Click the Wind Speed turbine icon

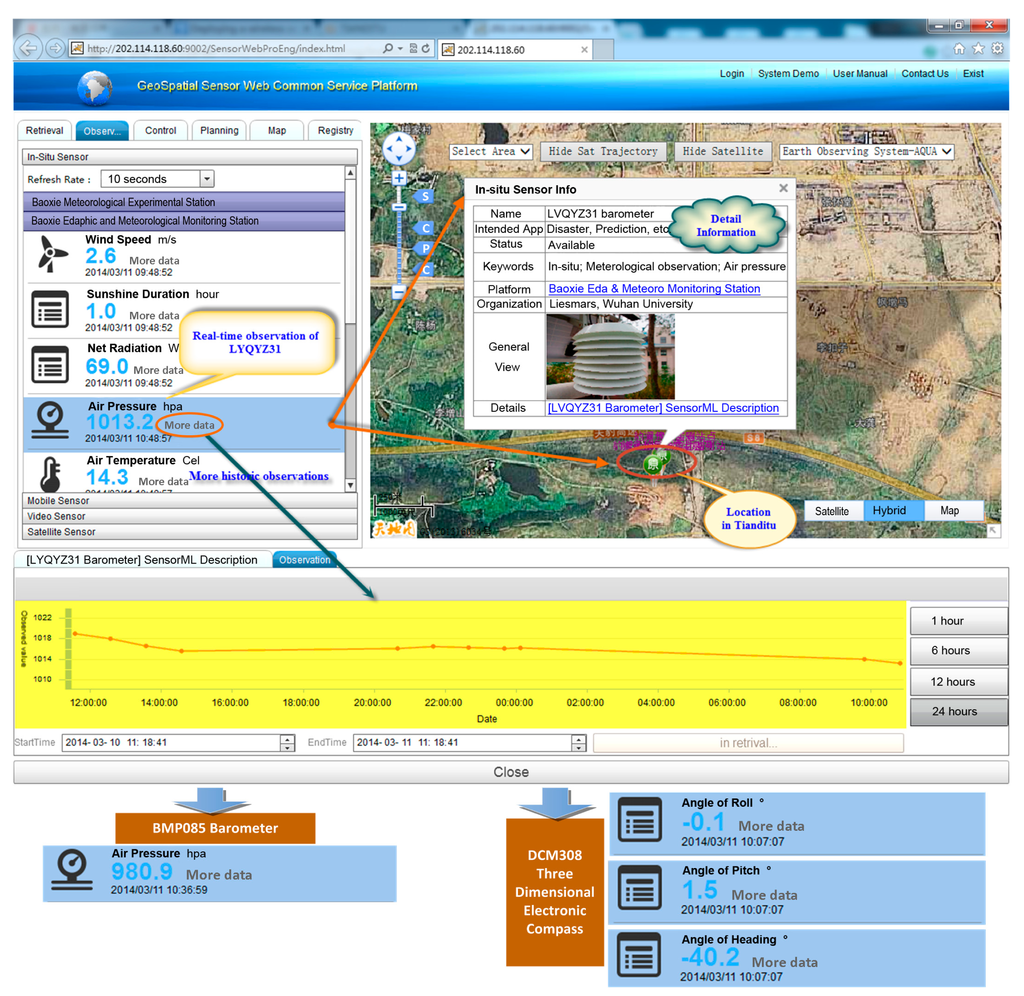52,254
